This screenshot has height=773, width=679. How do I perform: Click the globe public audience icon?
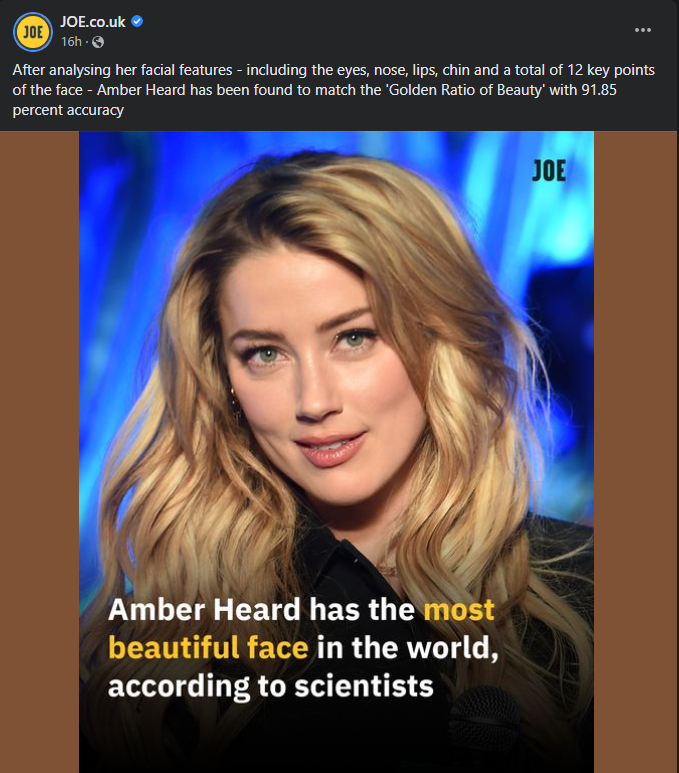pos(98,42)
